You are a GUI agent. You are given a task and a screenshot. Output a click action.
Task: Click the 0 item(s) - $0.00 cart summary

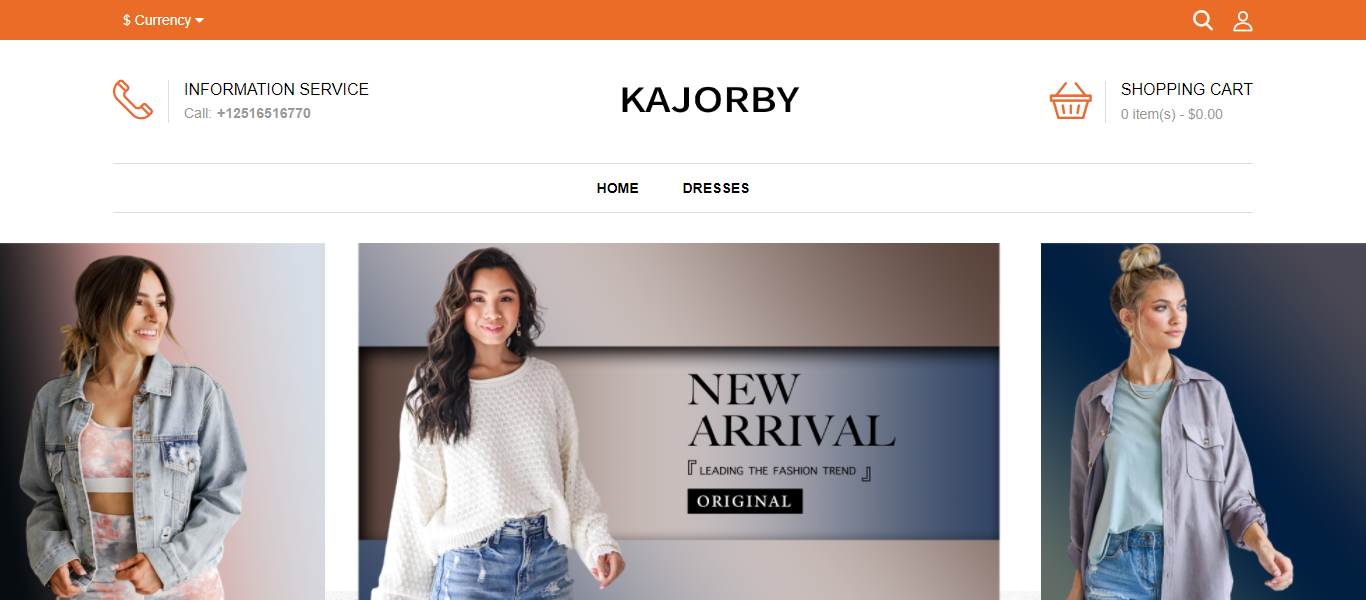1172,114
